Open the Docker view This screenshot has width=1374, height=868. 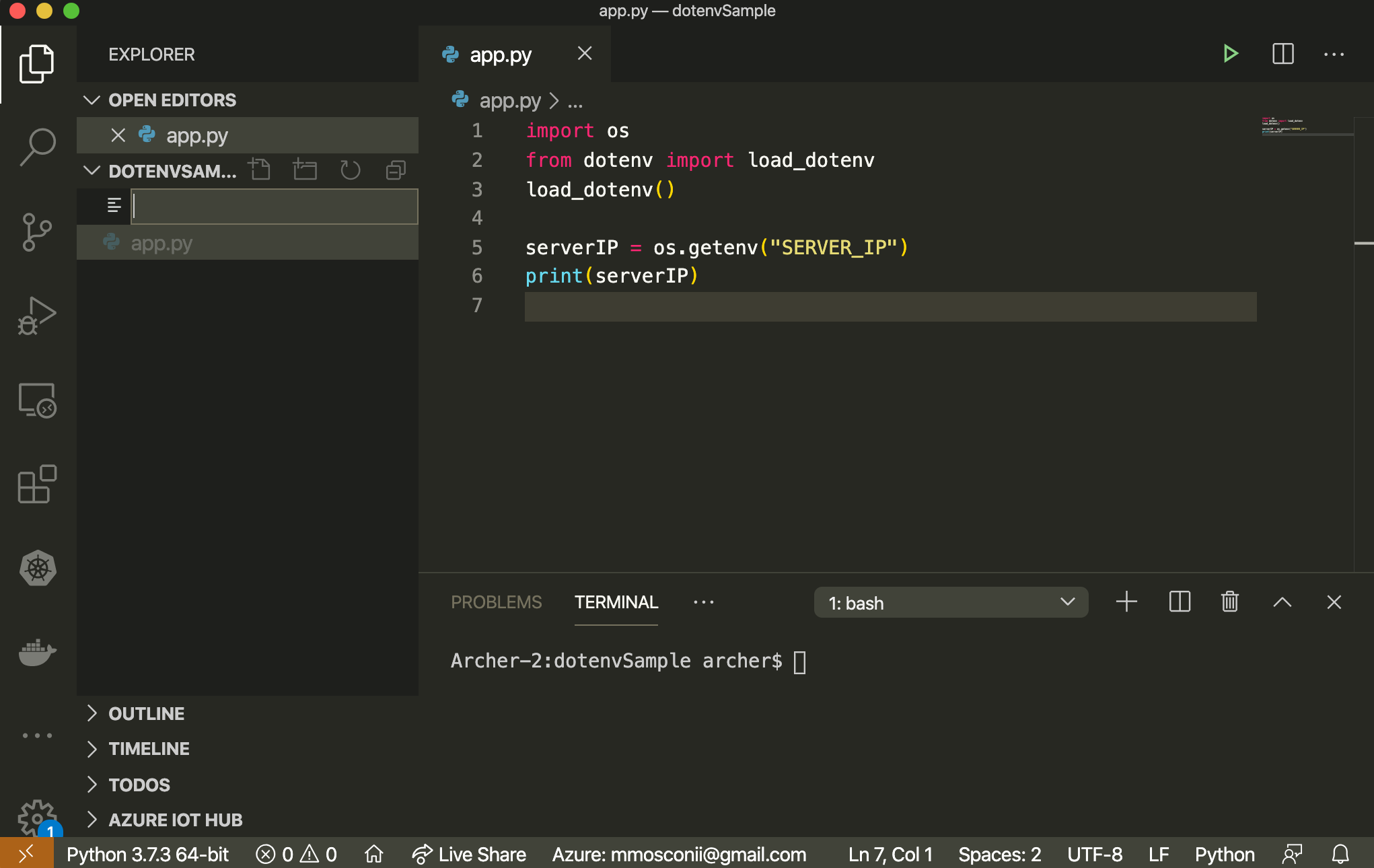(37, 652)
